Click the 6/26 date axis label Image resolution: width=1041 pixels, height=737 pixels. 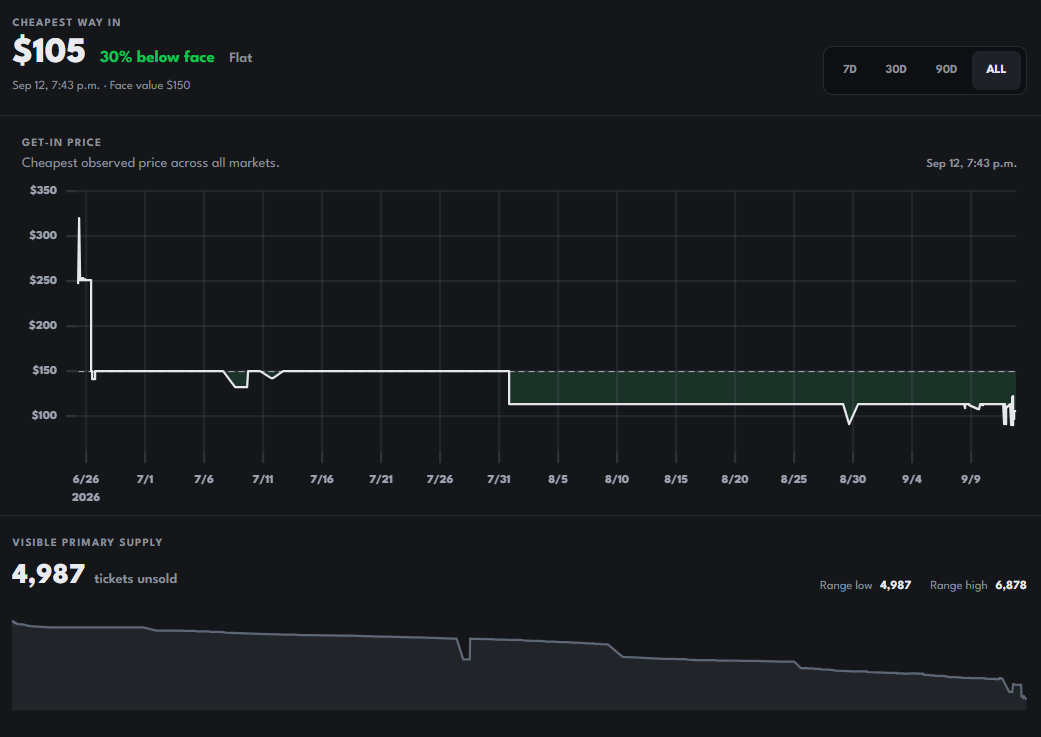point(86,479)
